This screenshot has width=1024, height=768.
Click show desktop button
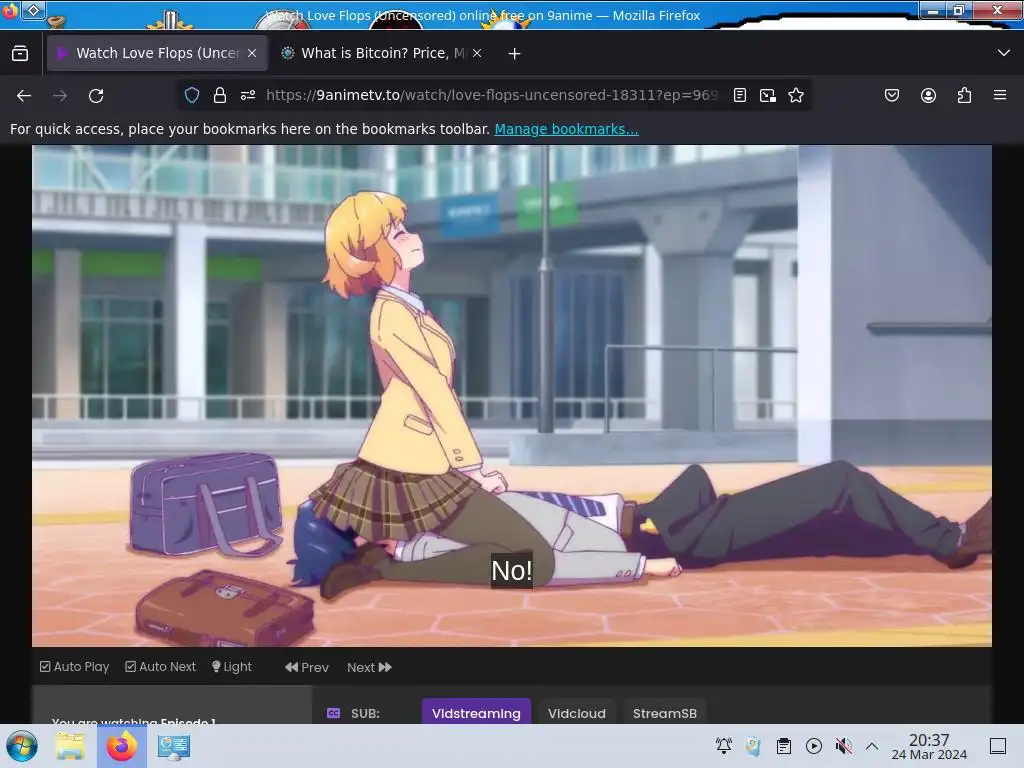point(998,746)
